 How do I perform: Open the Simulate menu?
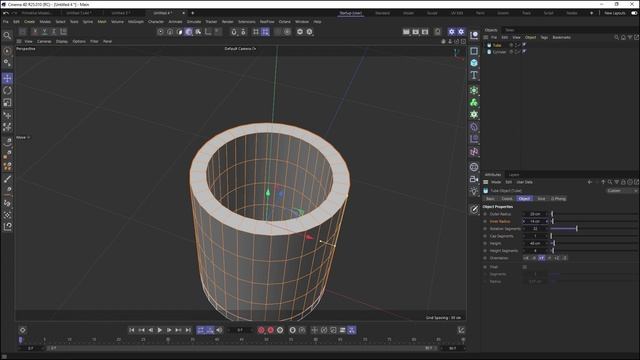coord(194,22)
